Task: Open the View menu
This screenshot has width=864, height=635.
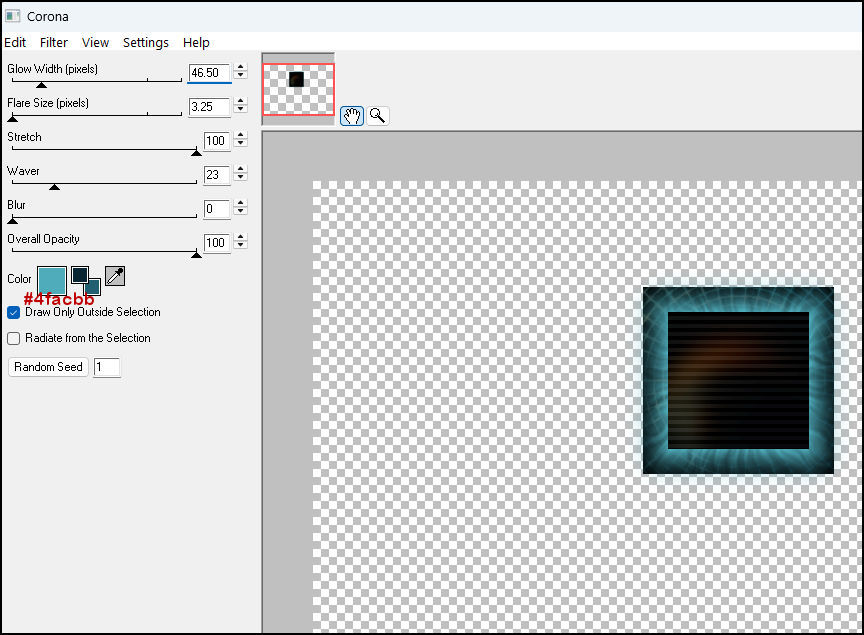Action: pyautogui.click(x=96, y=42)
